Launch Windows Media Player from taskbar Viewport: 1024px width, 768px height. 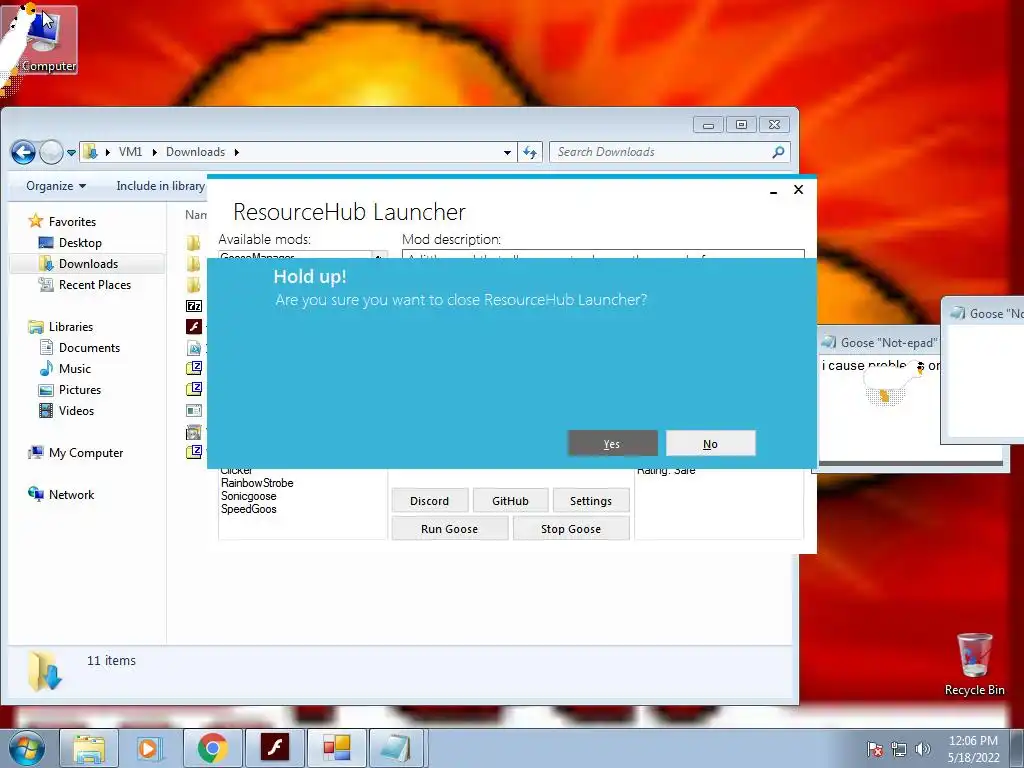click(148, 748)
